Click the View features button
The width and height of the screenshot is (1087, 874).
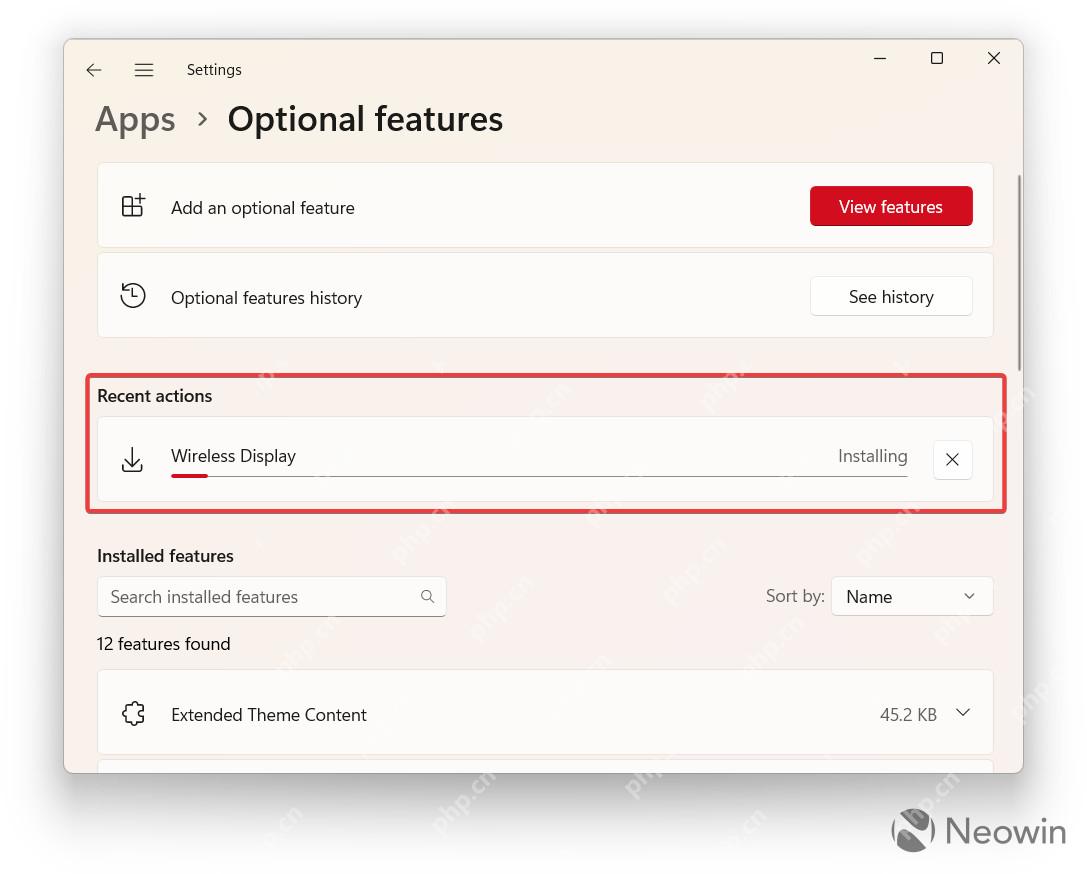(891, 207)
